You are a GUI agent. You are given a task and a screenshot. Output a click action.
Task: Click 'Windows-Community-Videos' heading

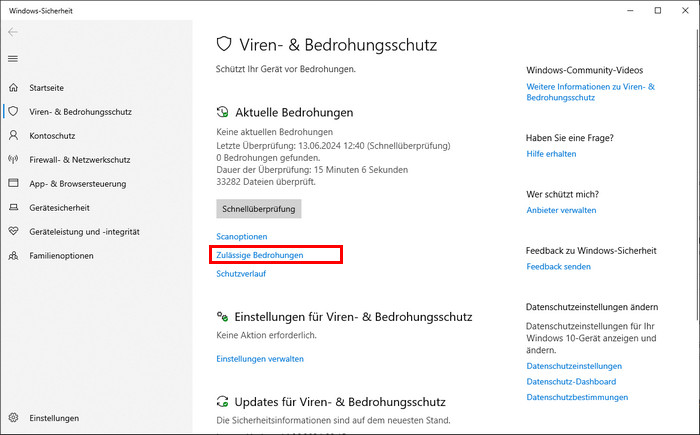pyautogui.click(x=584, y=70)
